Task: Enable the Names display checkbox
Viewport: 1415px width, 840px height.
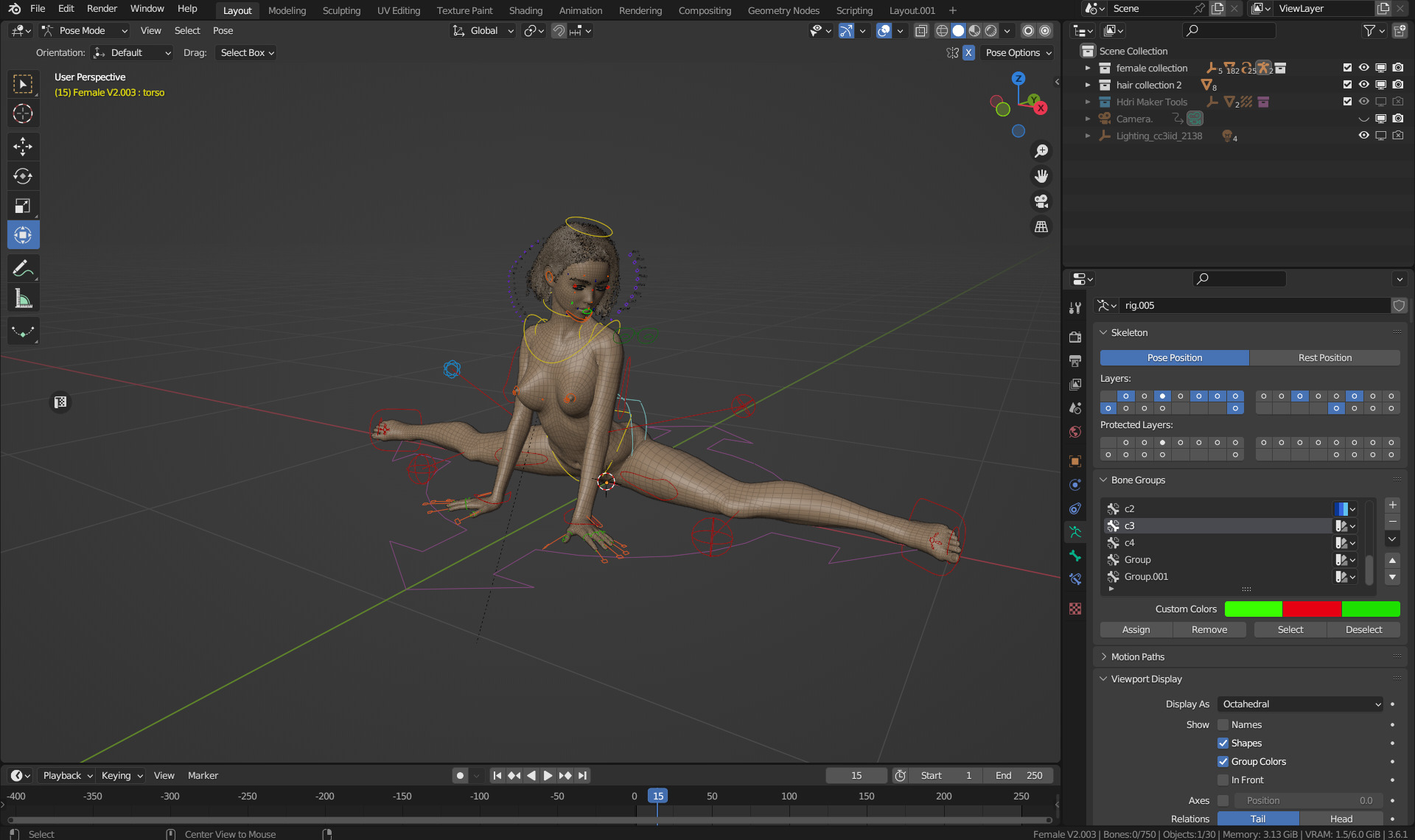Action: (1223, 725)
